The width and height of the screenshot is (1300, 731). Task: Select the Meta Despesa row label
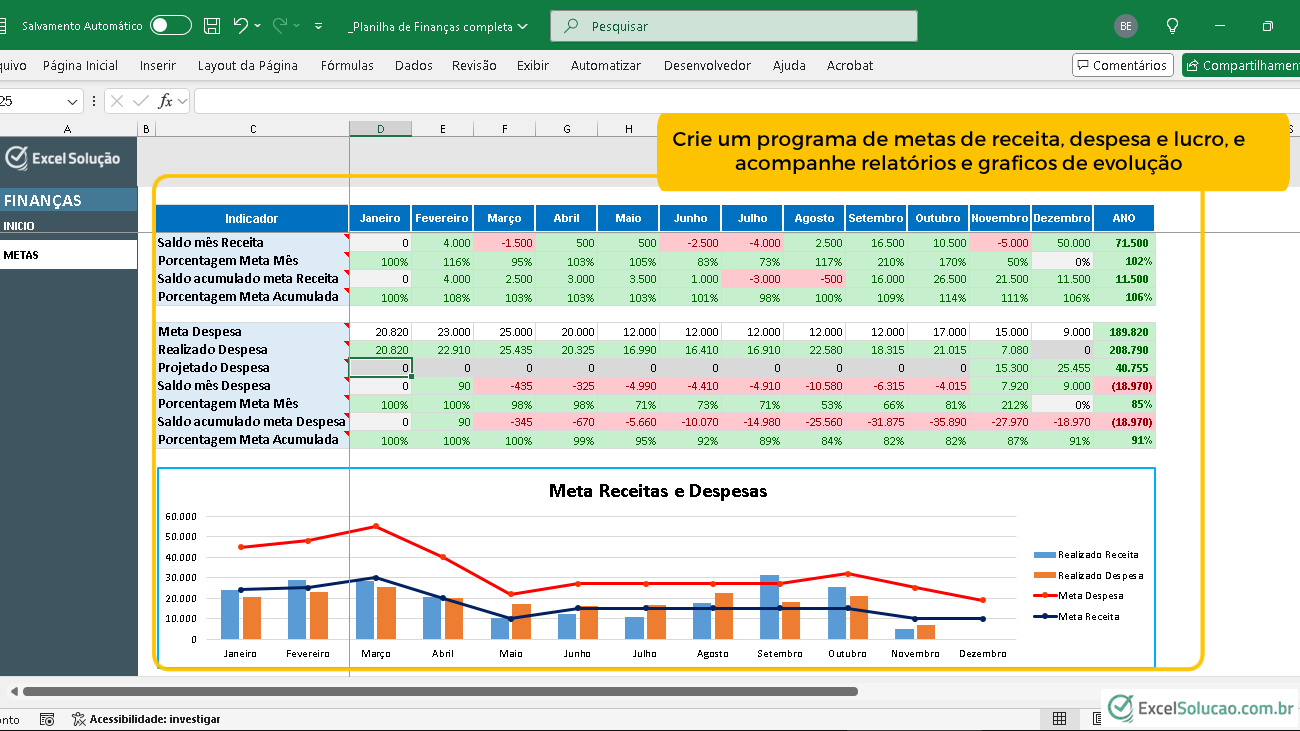coord(252,332)
